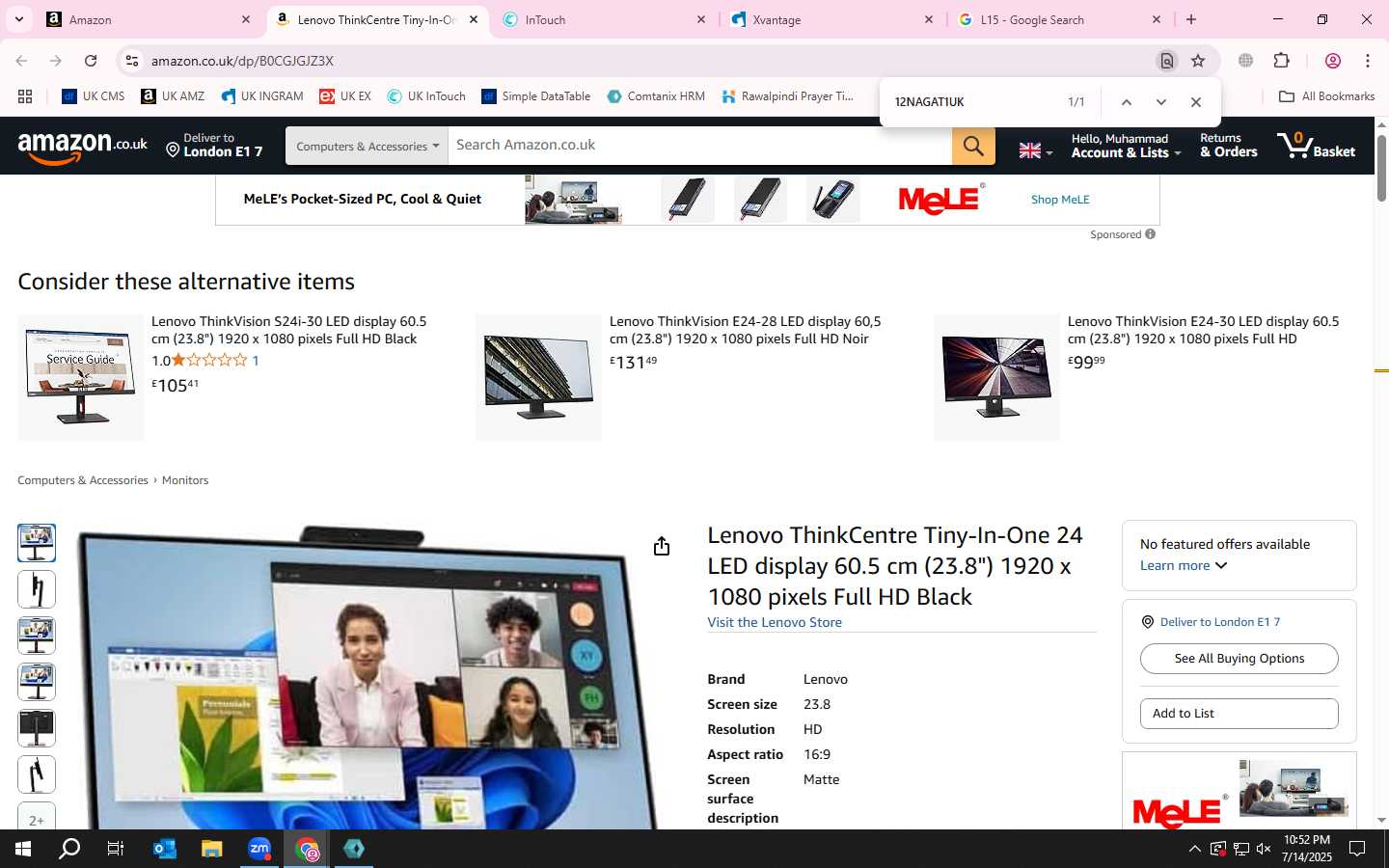
Task: Open the tab search dropdown arrow
Action: (18, 19)
